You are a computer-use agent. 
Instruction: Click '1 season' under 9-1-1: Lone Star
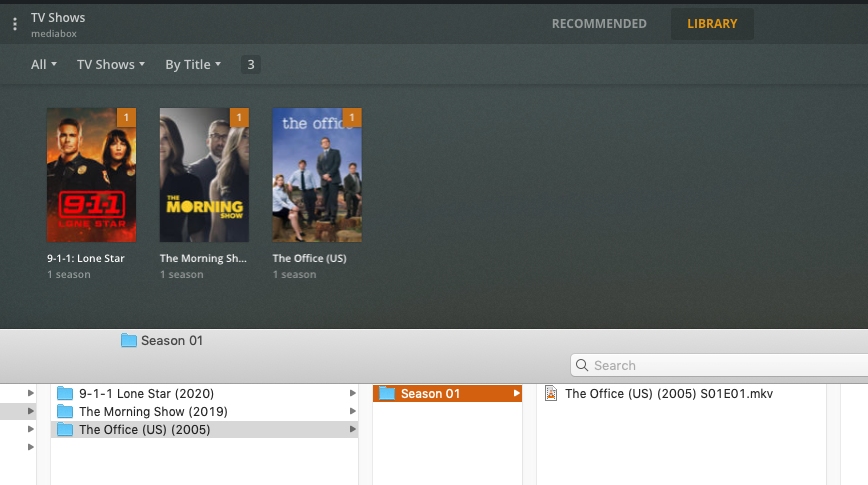[x=69, y=274]
